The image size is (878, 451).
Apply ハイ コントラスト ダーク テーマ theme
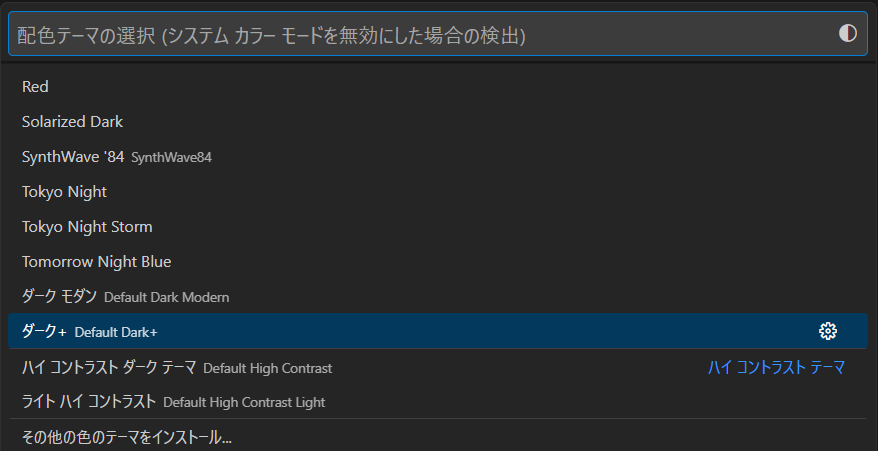pos(111,367)
